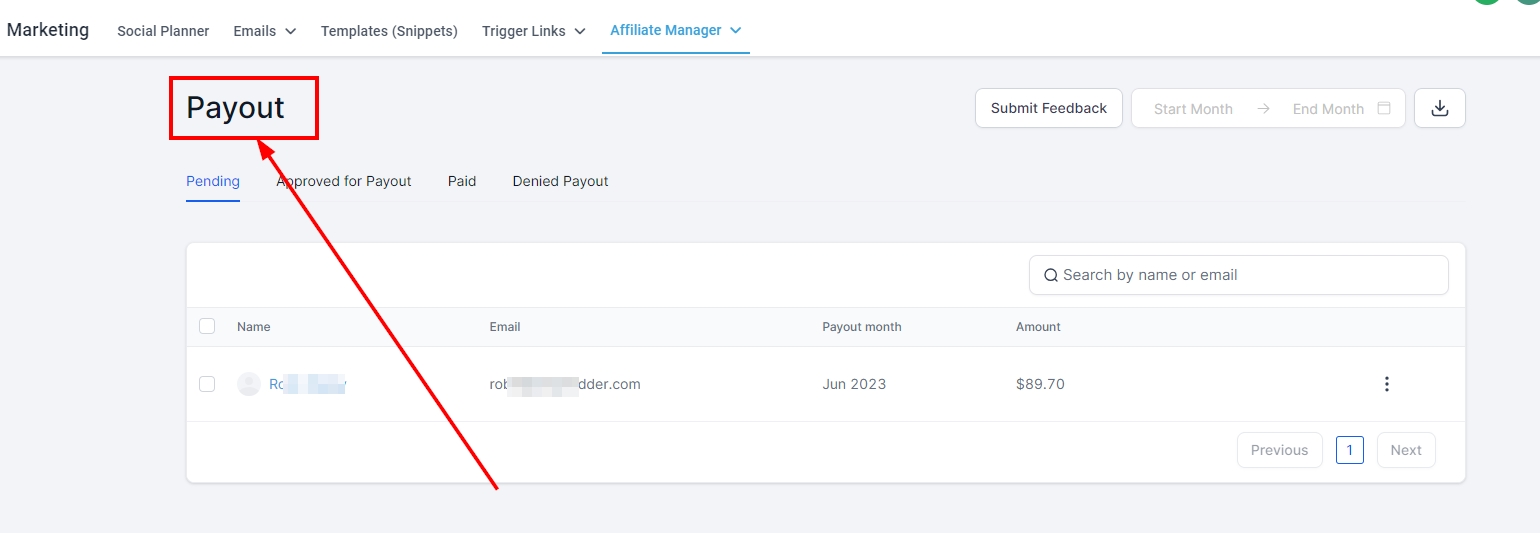Open Templates (Snippets) menu item
The height and width of the screenshot is (533, 1540).
click(389, 31)
